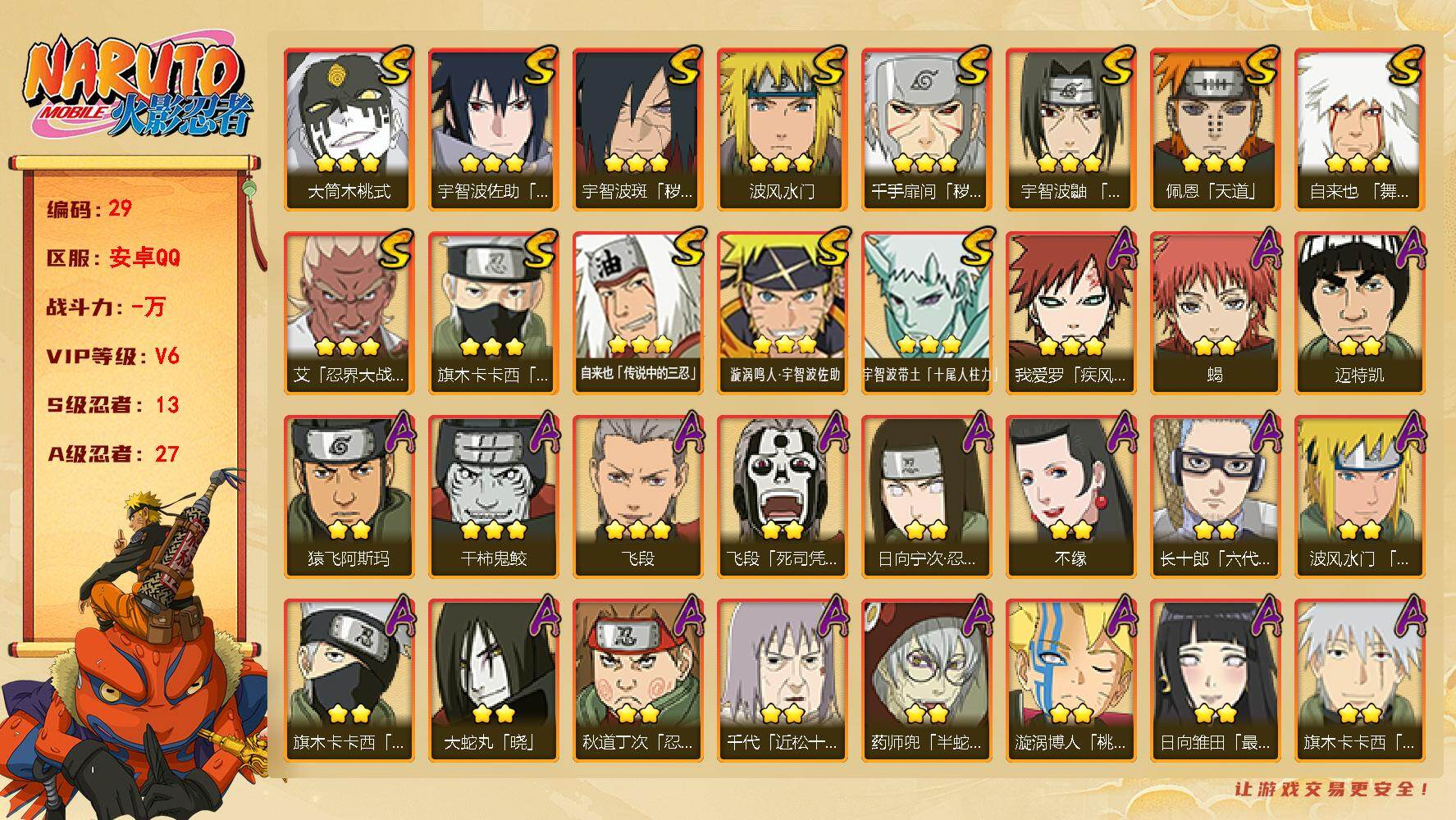Choose the 宇智波带土「十尾人柱力」 card

927,313
